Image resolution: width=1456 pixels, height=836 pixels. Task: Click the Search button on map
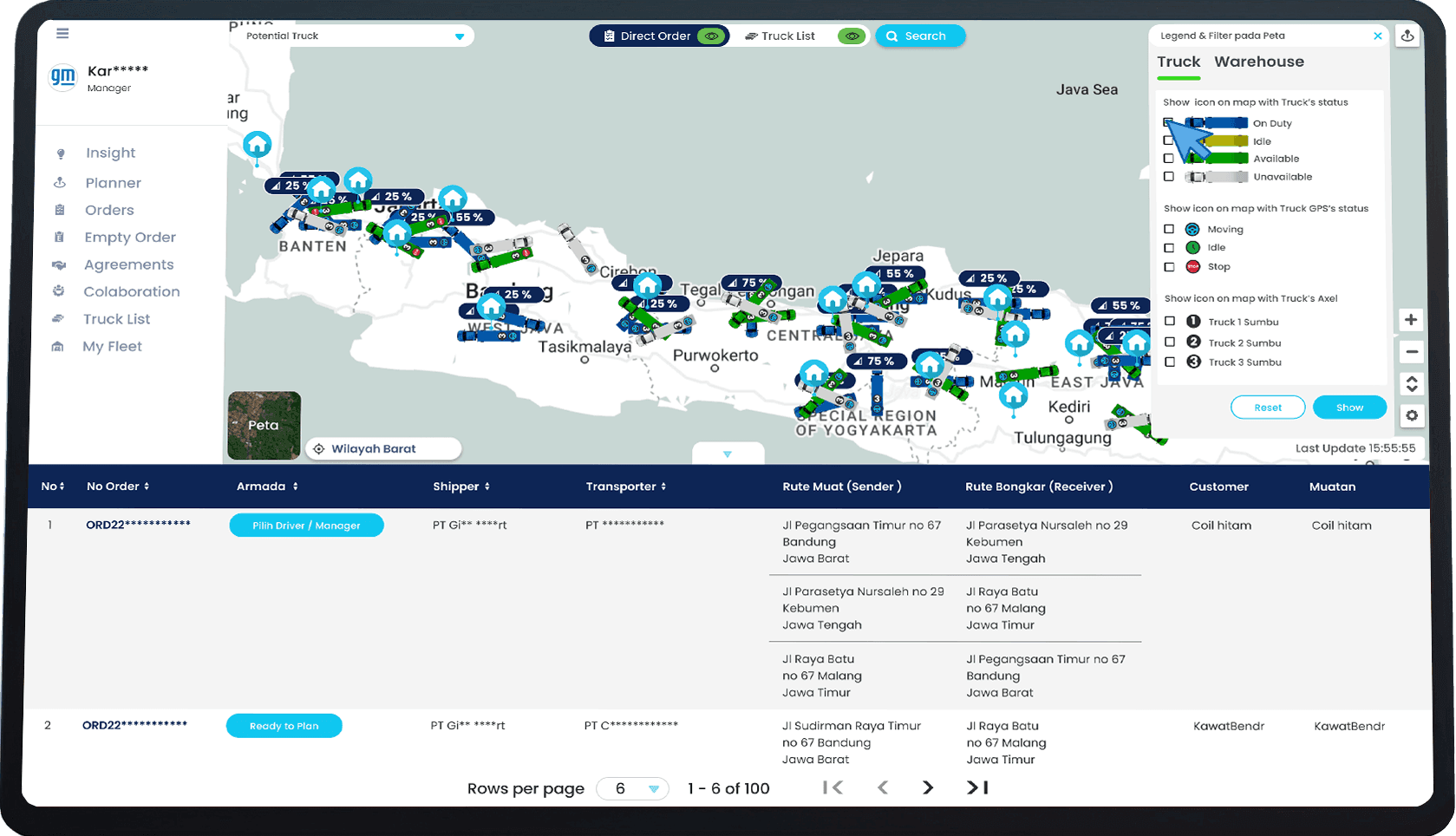pyautogui.click(x=920, y=36)
